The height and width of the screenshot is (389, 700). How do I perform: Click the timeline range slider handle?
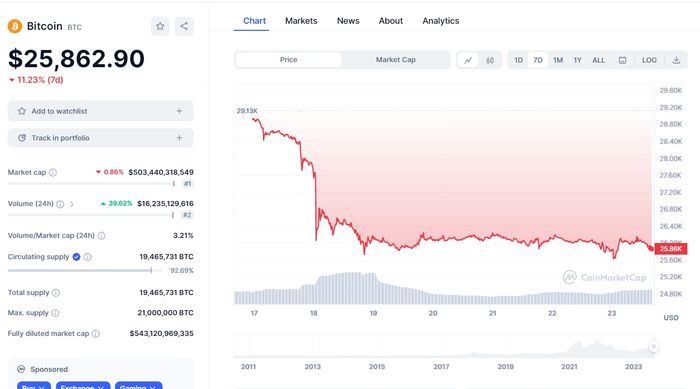654,347
